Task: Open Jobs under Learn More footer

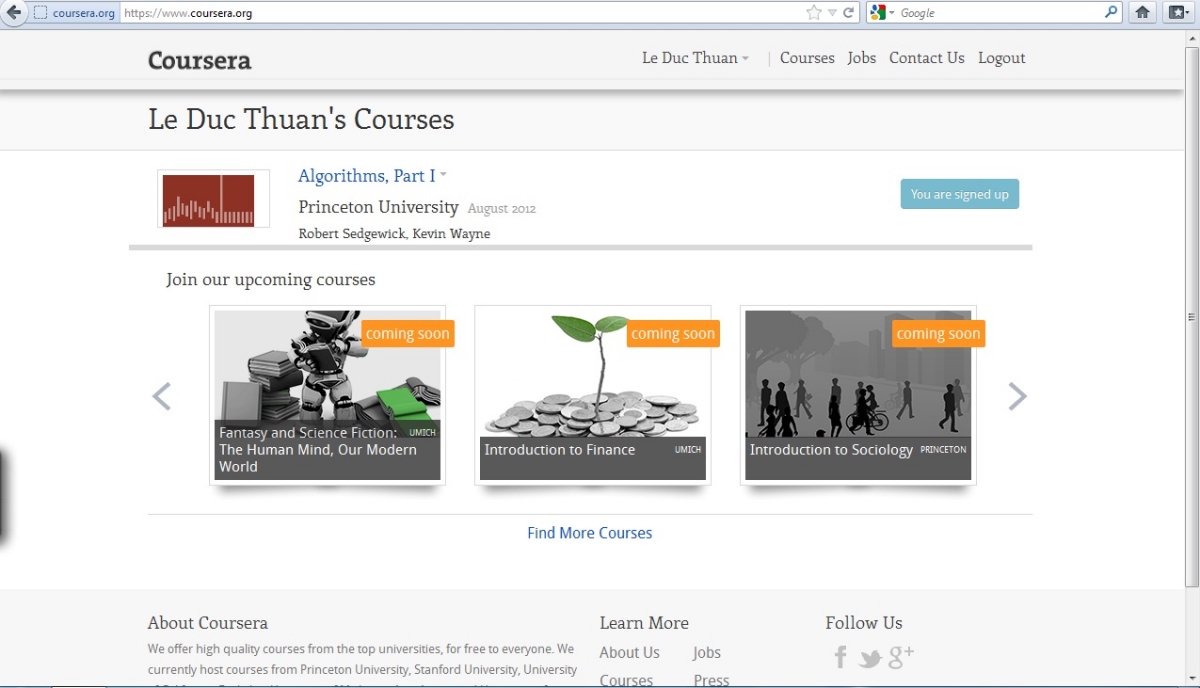Action: coord(707,653)
